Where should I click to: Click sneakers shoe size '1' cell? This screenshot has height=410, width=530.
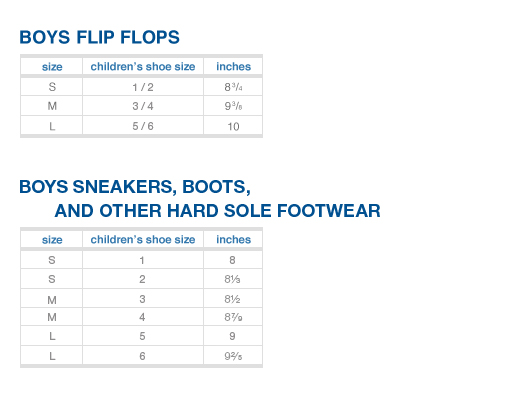(x=142, y=260)
